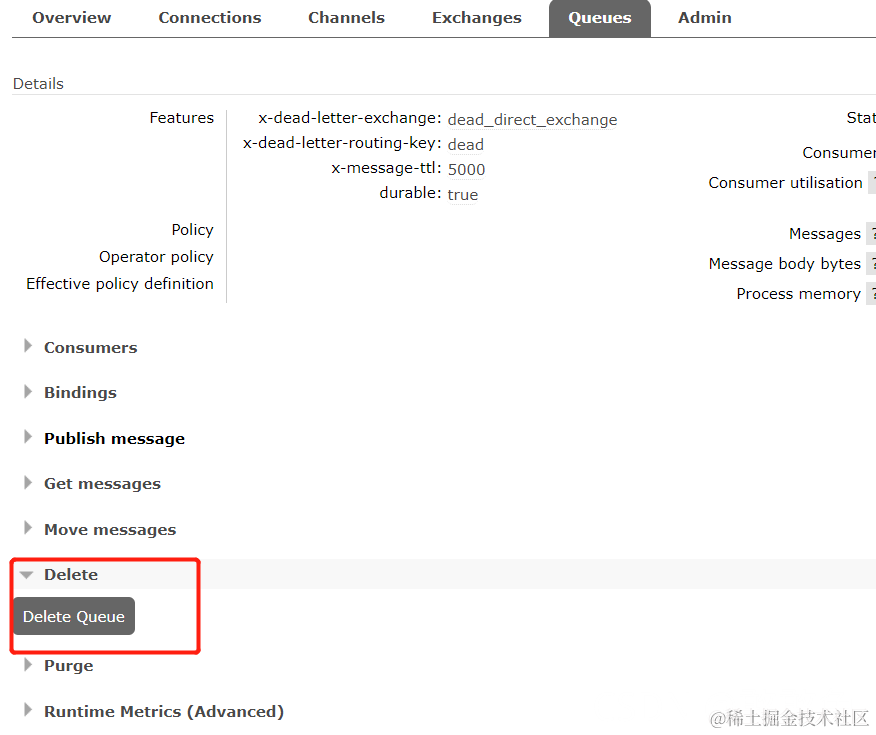Click the Effective policy definition label
The width and height of the screenshot is (876, 735).
120,284
